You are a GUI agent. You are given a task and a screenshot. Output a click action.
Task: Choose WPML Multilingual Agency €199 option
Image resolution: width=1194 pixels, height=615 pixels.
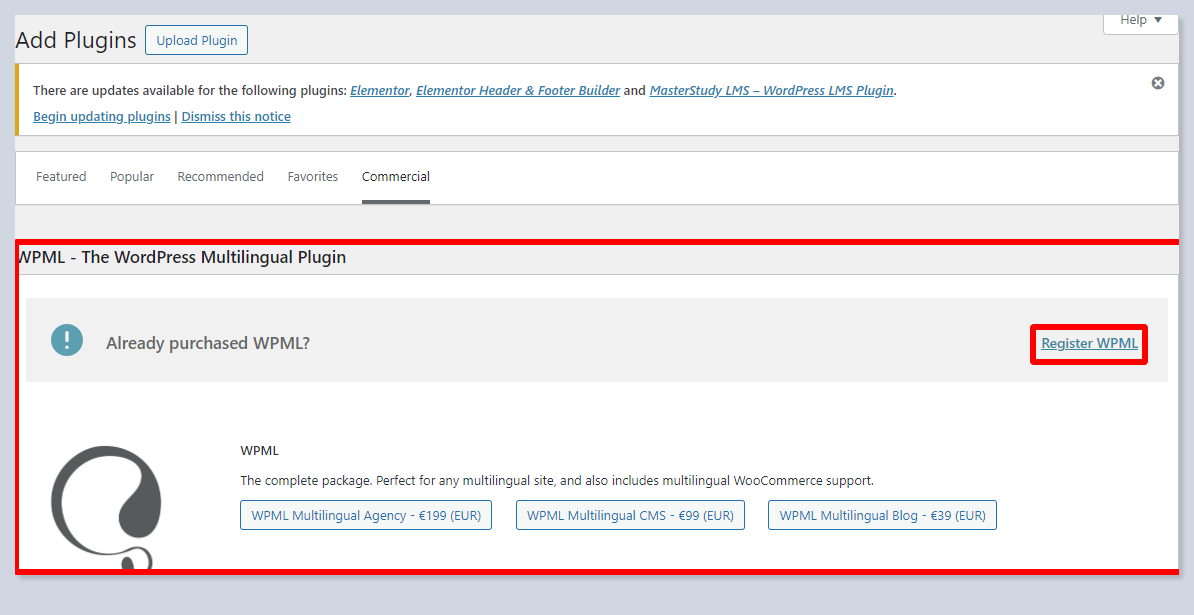coord(366,516)
